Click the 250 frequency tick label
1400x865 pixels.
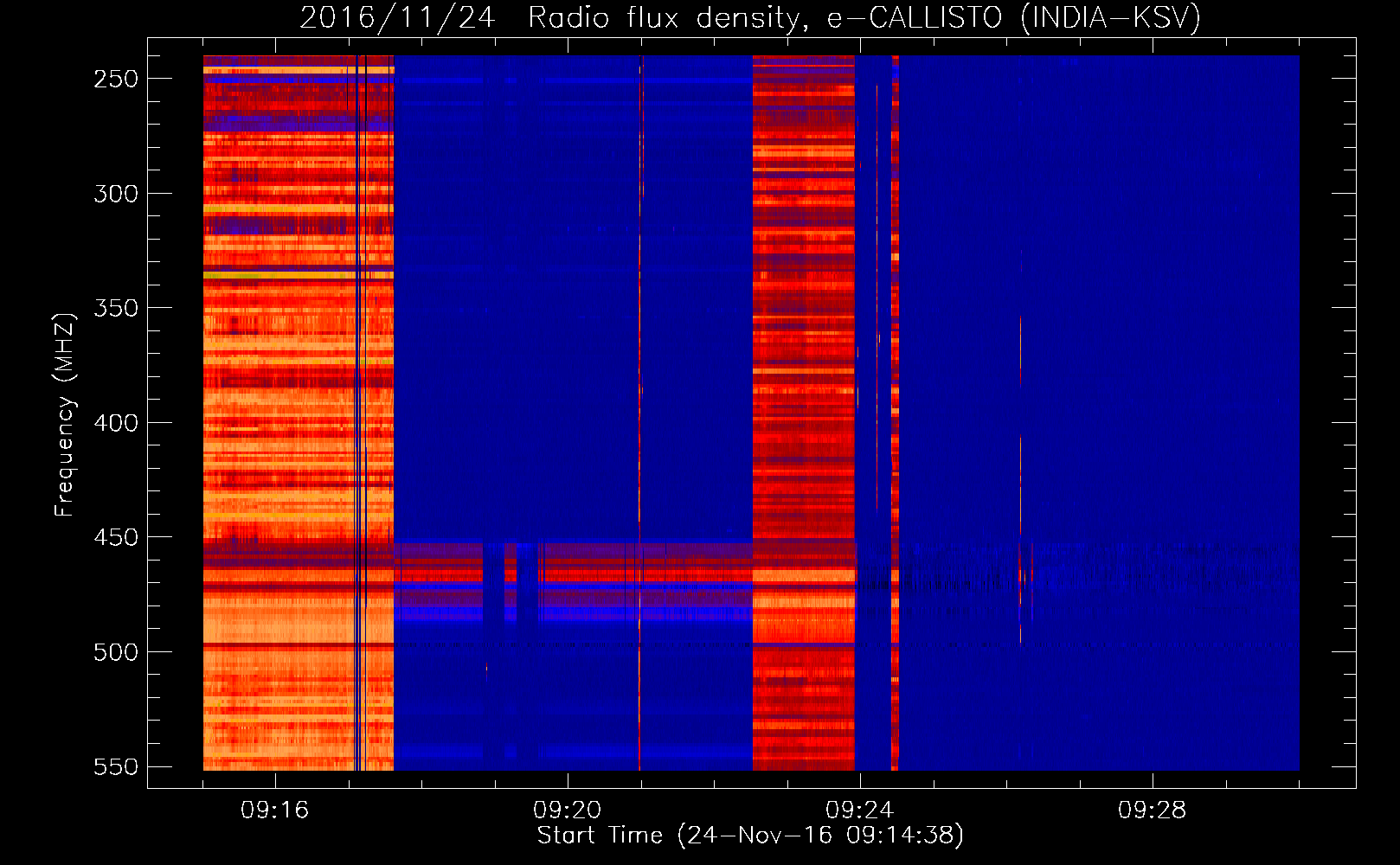tap(116, 79)
